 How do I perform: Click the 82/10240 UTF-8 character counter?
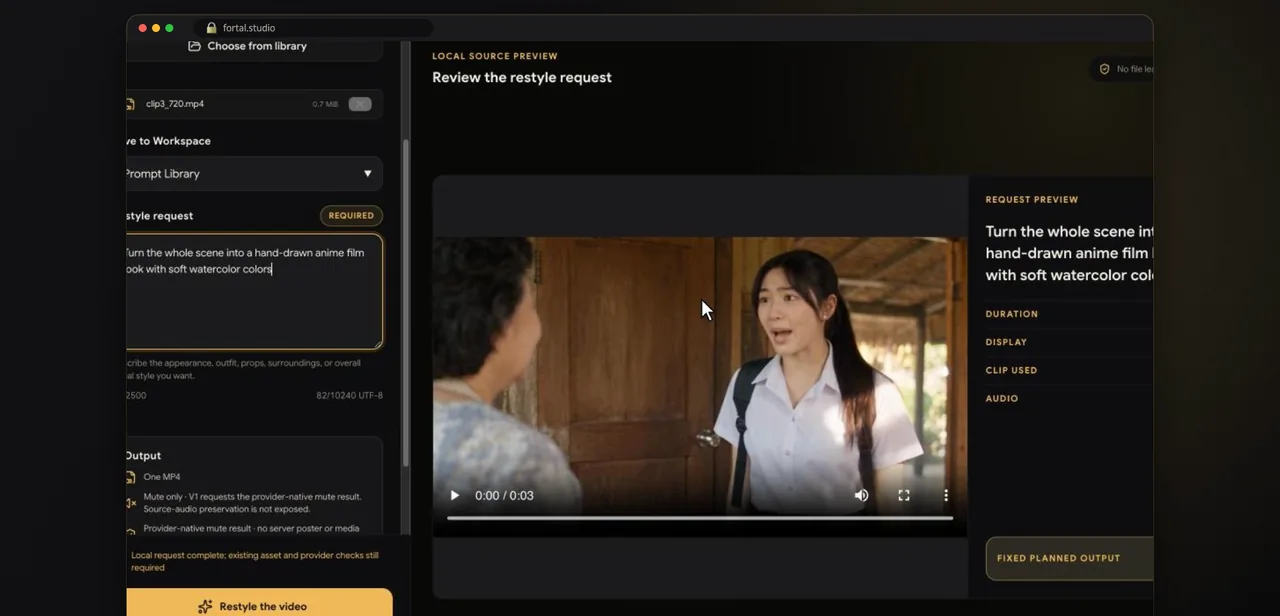click(349, 395)
